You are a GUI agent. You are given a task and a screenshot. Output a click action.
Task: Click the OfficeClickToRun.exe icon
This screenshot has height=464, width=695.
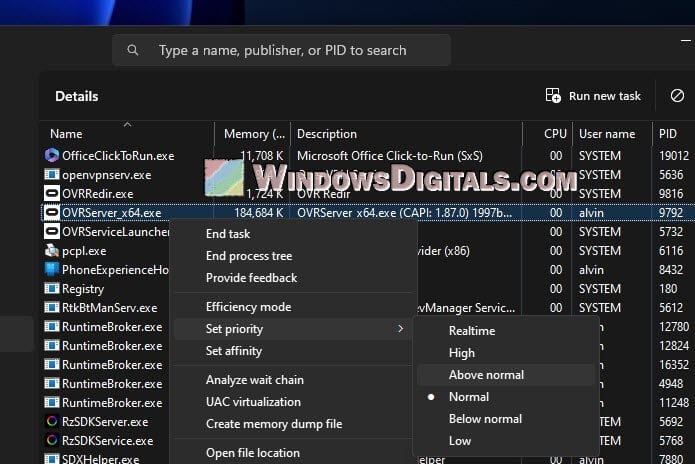[x=51, y=156]
